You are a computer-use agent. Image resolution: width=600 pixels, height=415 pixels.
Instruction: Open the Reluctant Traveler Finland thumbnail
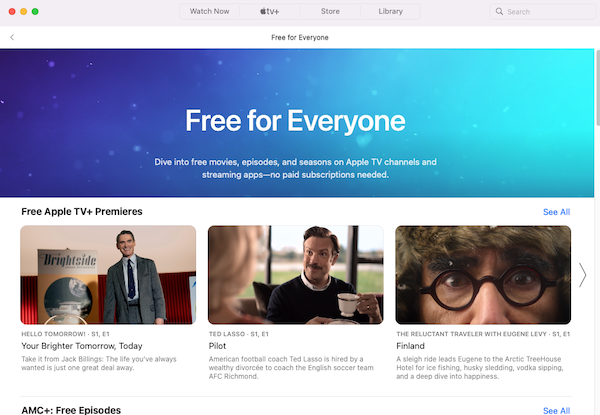[483, 275]
